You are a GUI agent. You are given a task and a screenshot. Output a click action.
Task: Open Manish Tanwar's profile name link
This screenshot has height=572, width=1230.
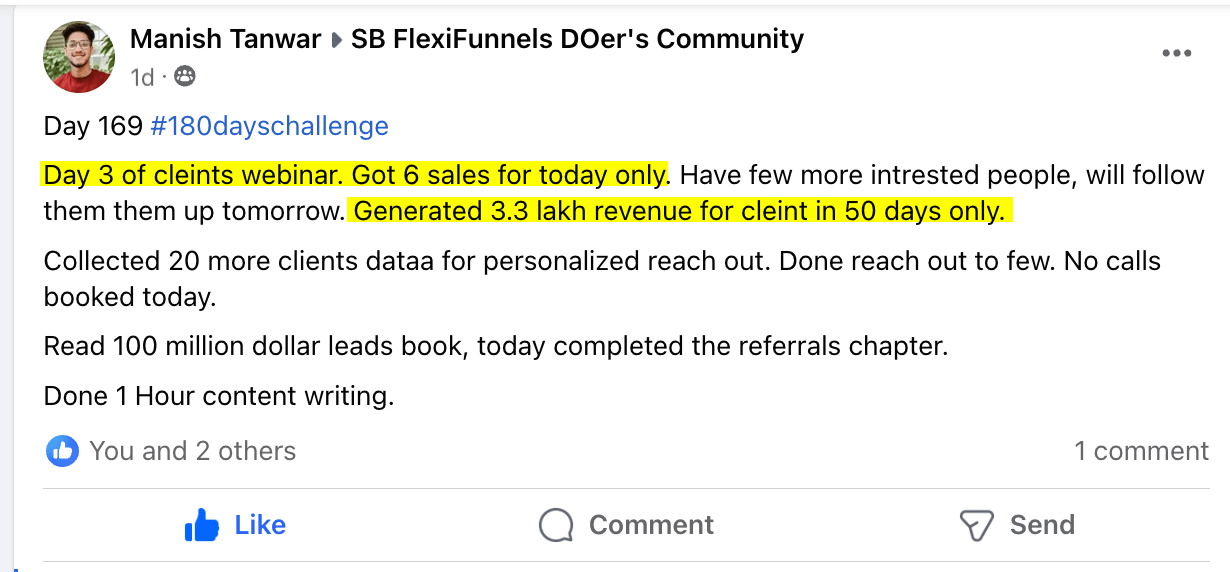225,39
